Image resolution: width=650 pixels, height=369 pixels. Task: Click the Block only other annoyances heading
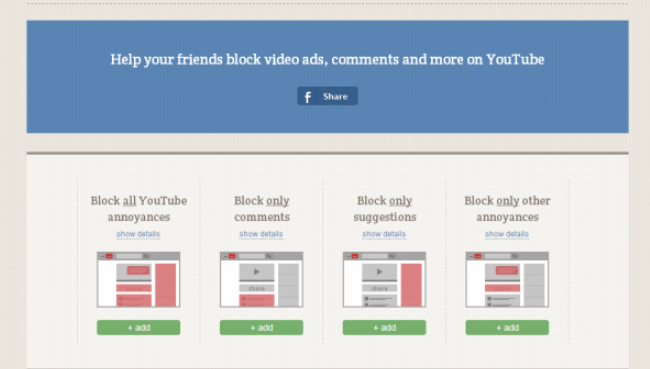point(507,209)
